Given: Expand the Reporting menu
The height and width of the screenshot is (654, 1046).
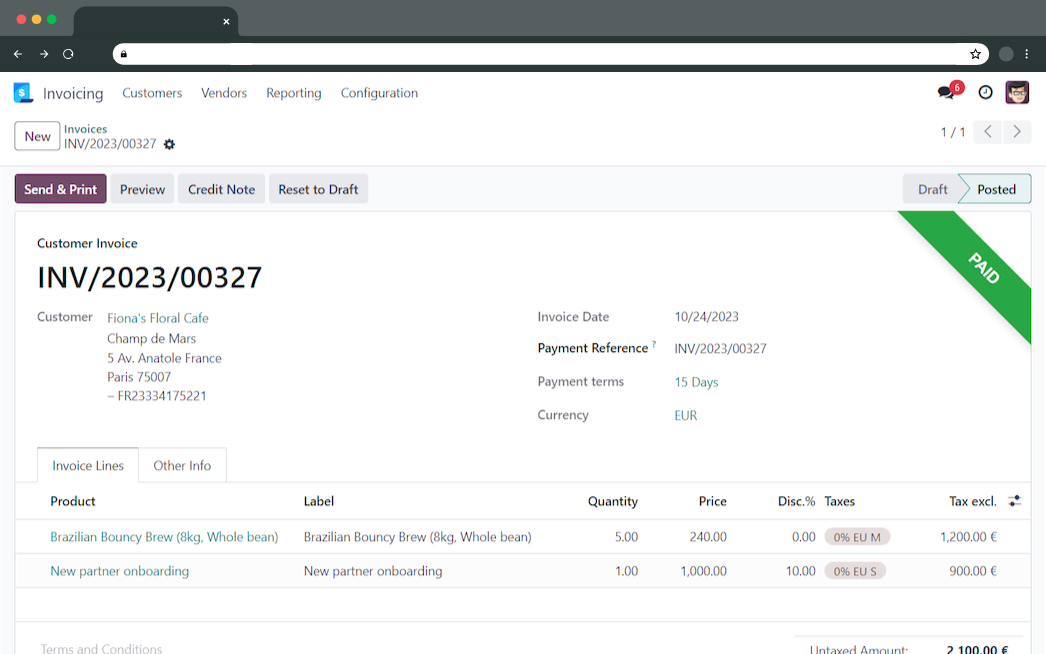Looking at the screenshot, I should (293, 93).
